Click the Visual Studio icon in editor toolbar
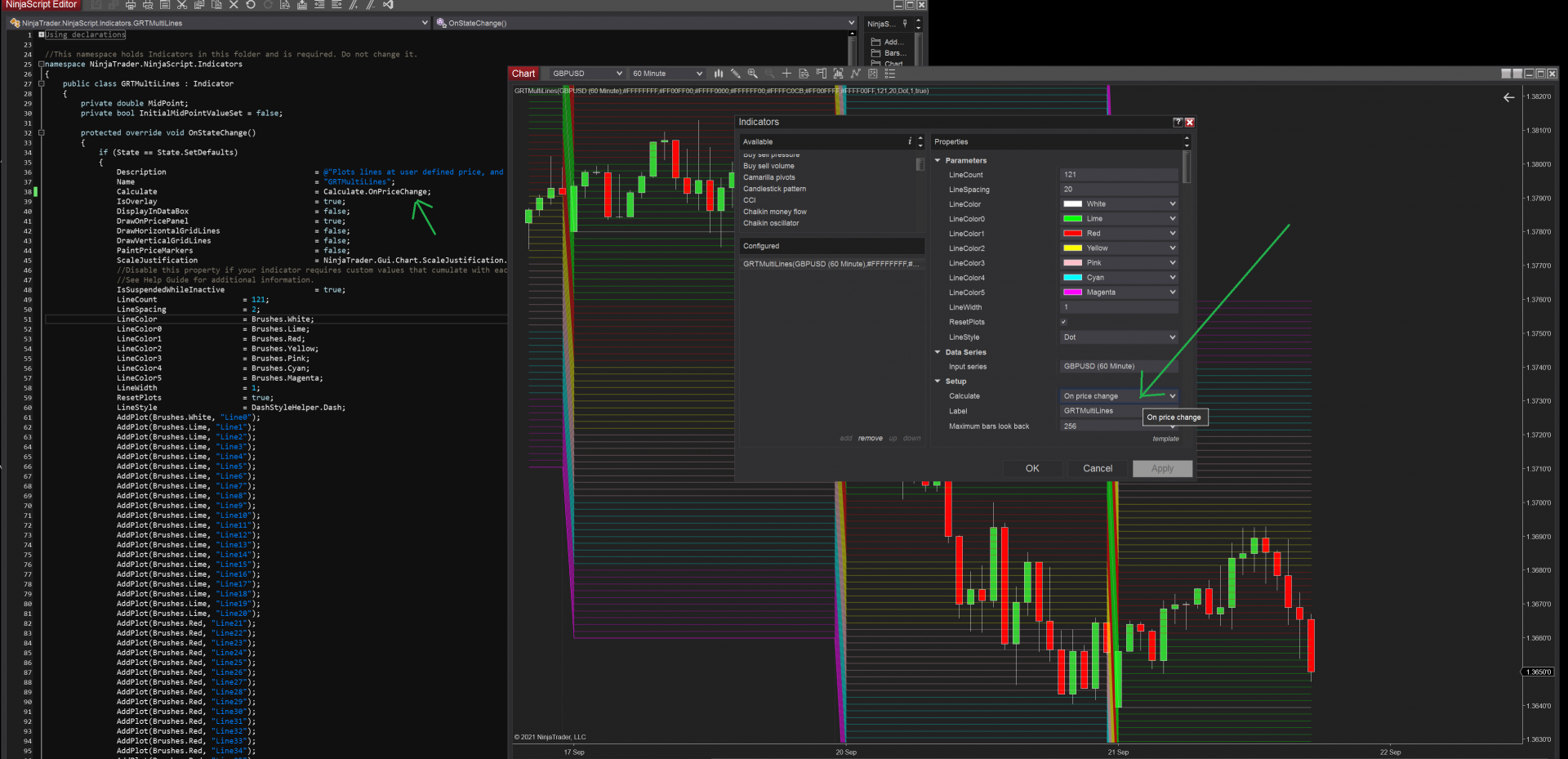1568x759 pixels. coord(388,5)
